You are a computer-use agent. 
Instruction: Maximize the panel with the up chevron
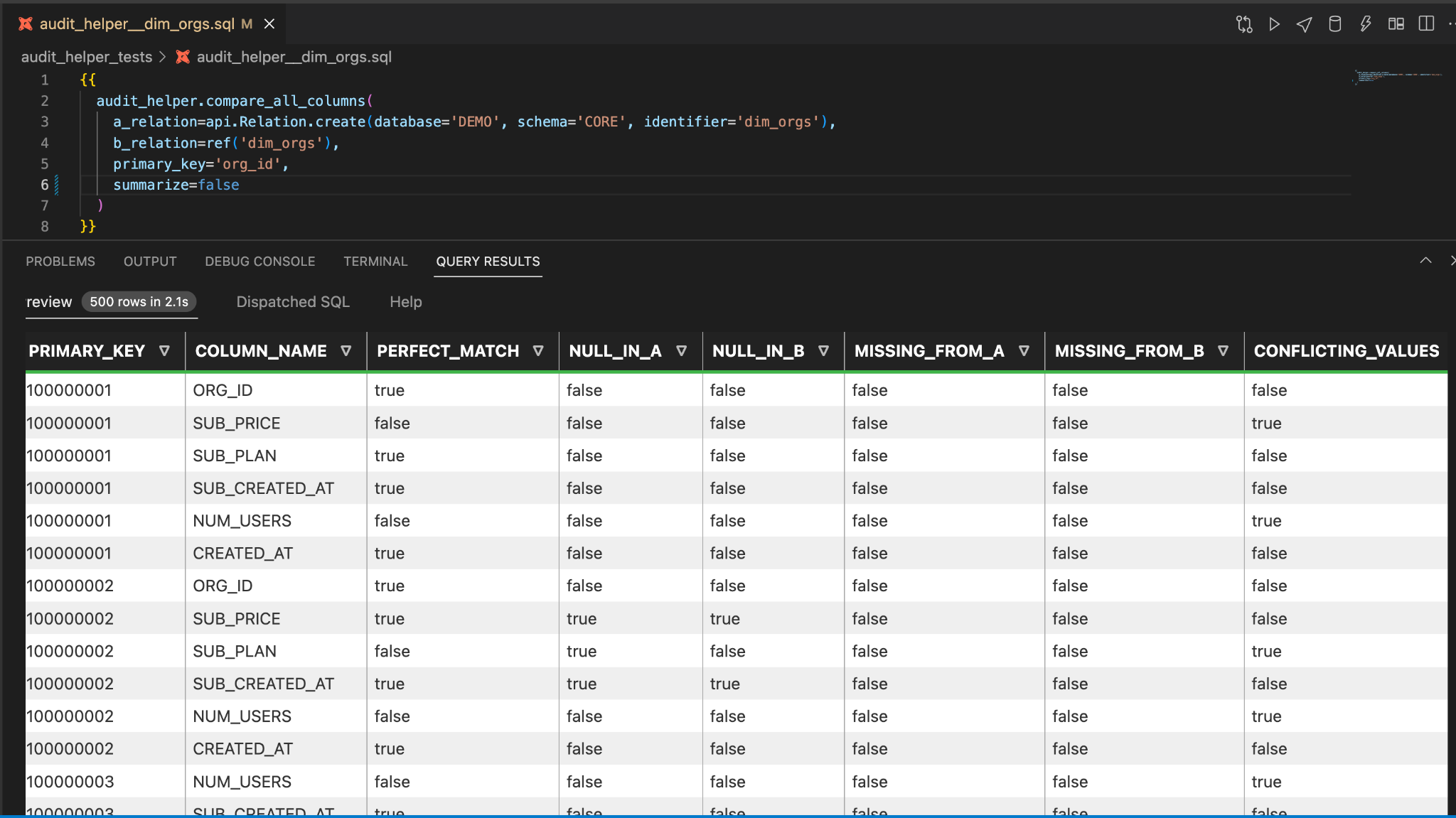point(1425,261)
